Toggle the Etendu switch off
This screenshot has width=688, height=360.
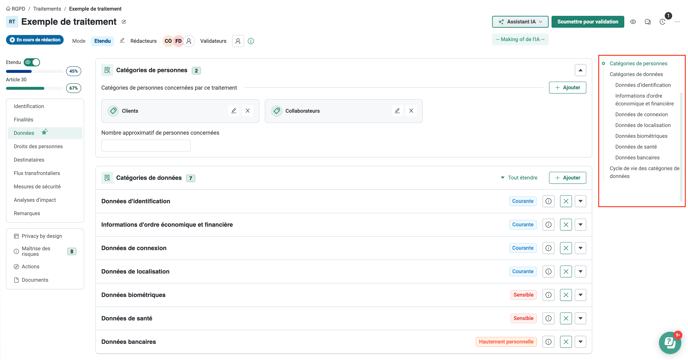[32, 62]
